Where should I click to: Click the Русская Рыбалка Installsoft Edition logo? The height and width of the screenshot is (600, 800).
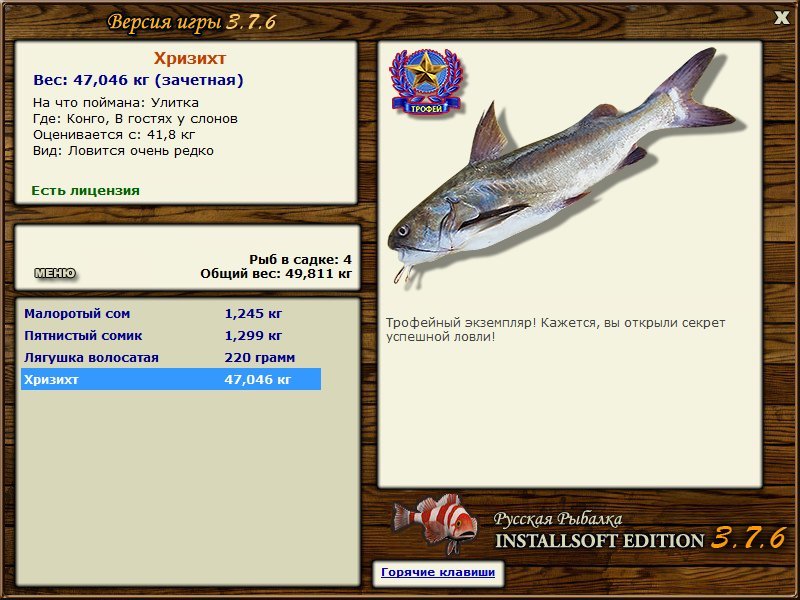tap(640, 532)
